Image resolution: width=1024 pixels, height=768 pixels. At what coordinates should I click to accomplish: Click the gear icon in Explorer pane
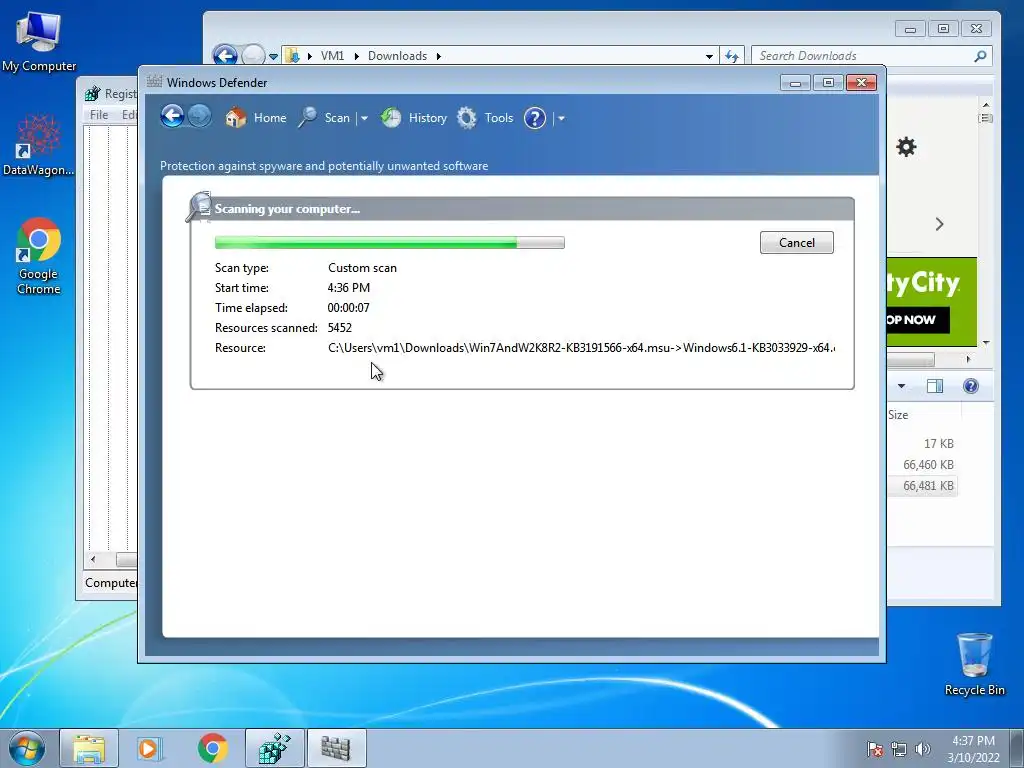pyautogui.click(x=906, y=147)
